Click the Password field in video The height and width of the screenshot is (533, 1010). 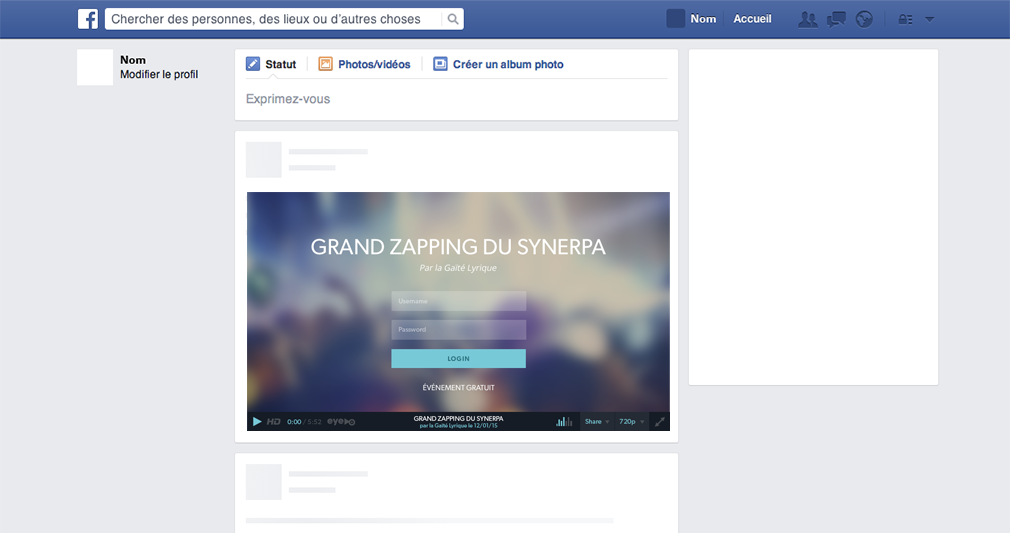pos(459,329)
